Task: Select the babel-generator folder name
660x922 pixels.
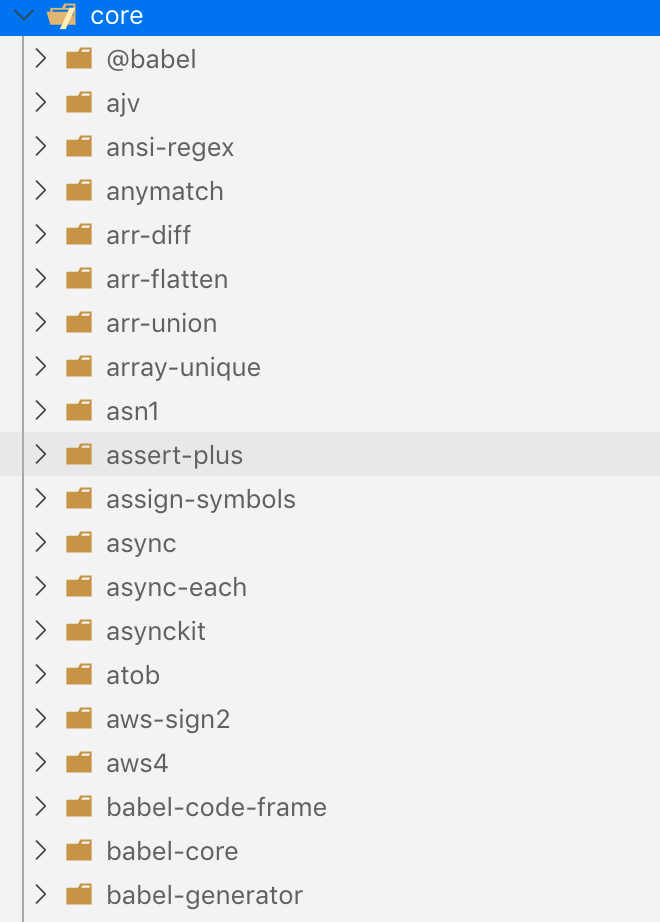Action: pos(205,895)
